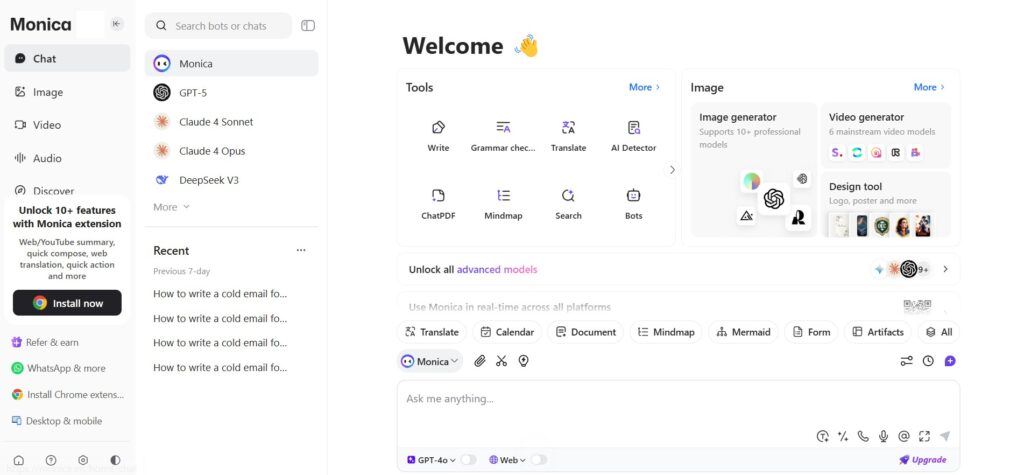Viewport: 1024px width, 475px height.
Task: Open chat settings sliders icon
Action: 906,361
